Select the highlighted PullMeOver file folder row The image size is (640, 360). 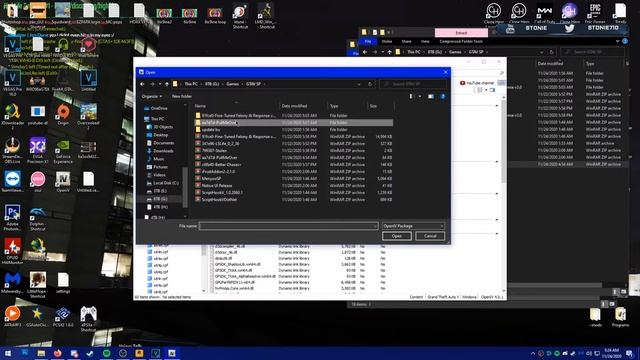pos(293,122)
